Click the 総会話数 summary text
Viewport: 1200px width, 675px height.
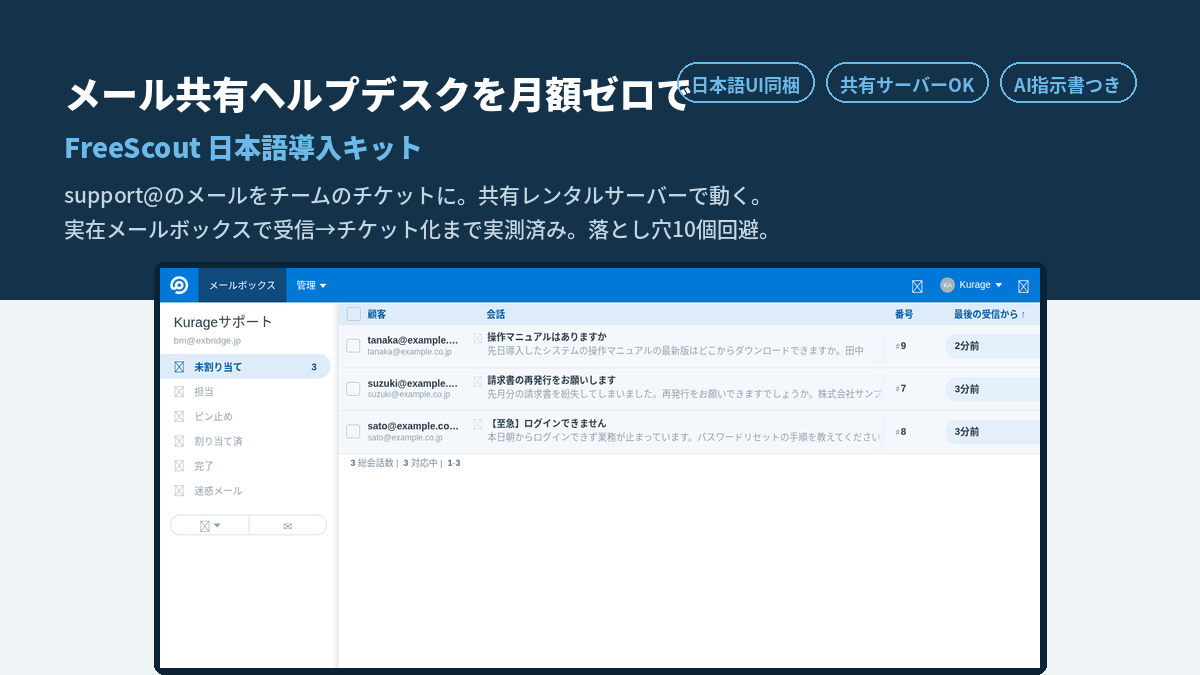[373, 463]
